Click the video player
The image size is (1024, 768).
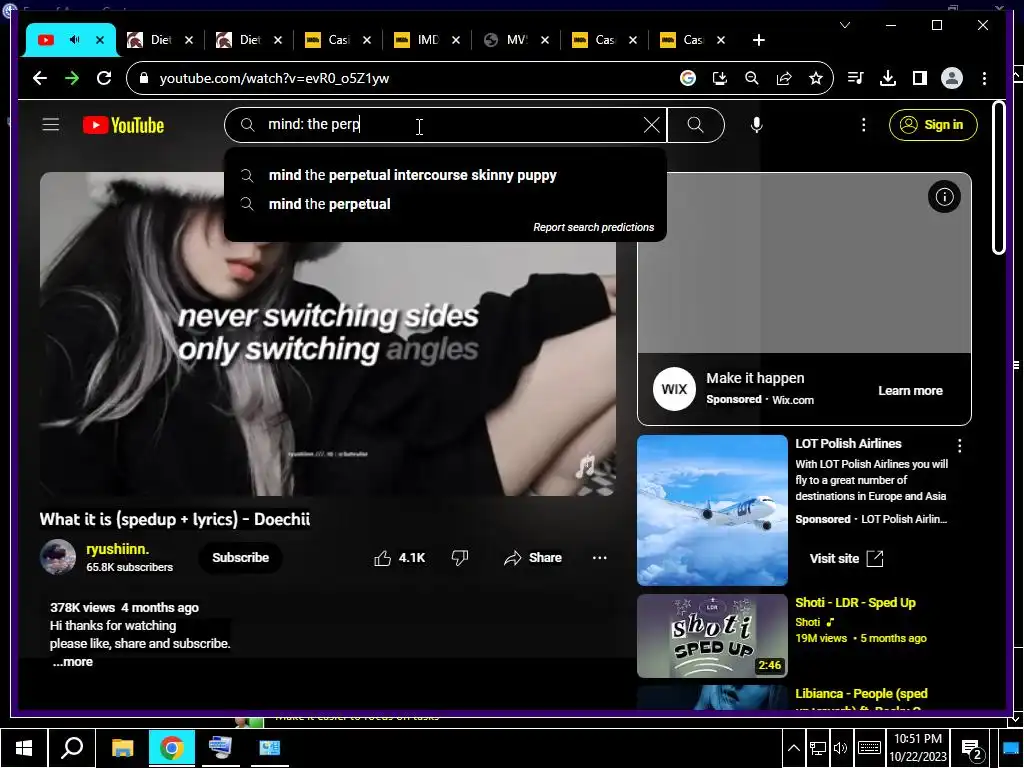point(327,334)
